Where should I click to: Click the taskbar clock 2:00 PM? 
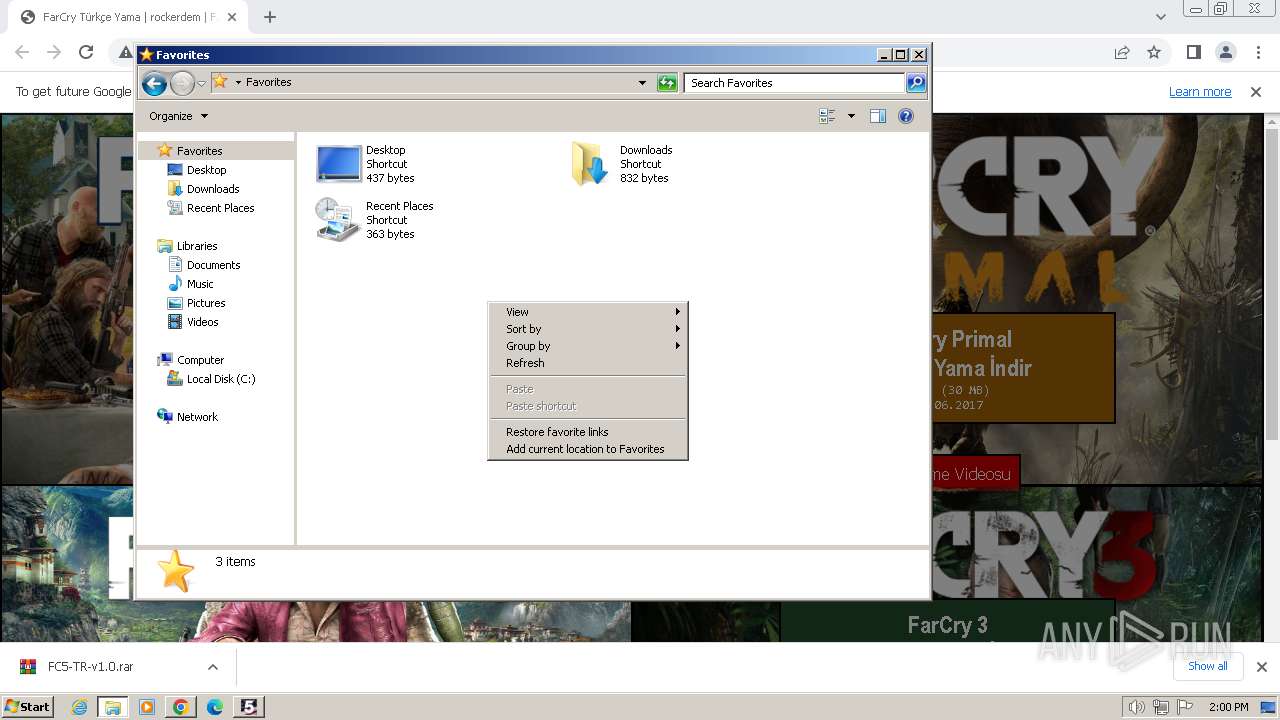pos(1229,707)
